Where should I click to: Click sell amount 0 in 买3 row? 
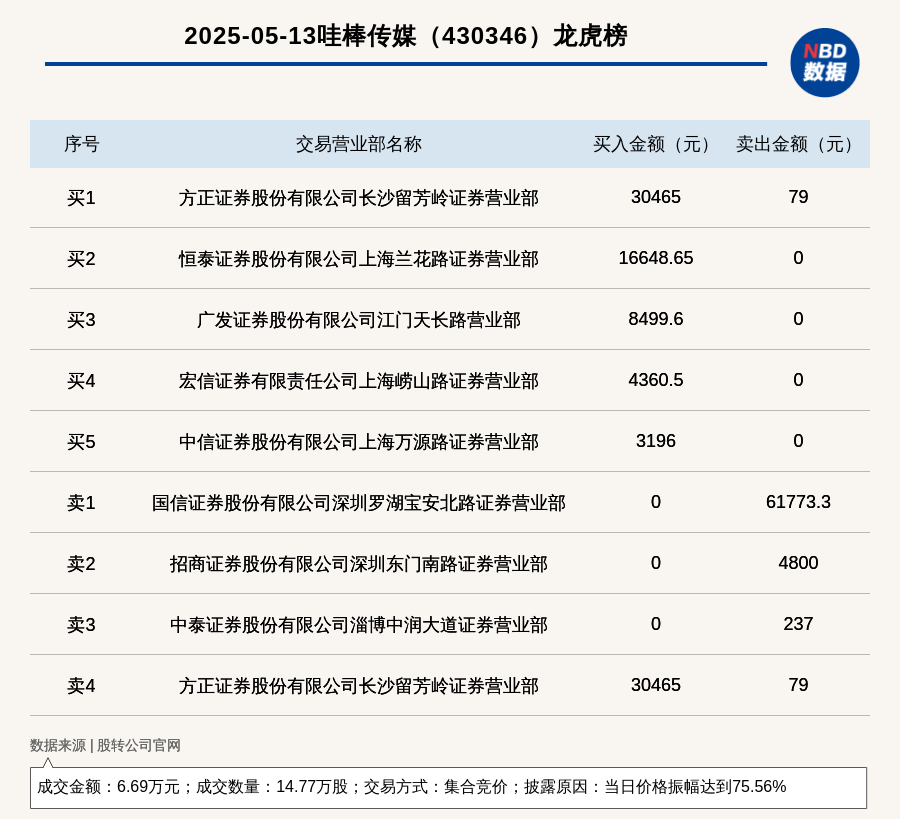point(798,319)
